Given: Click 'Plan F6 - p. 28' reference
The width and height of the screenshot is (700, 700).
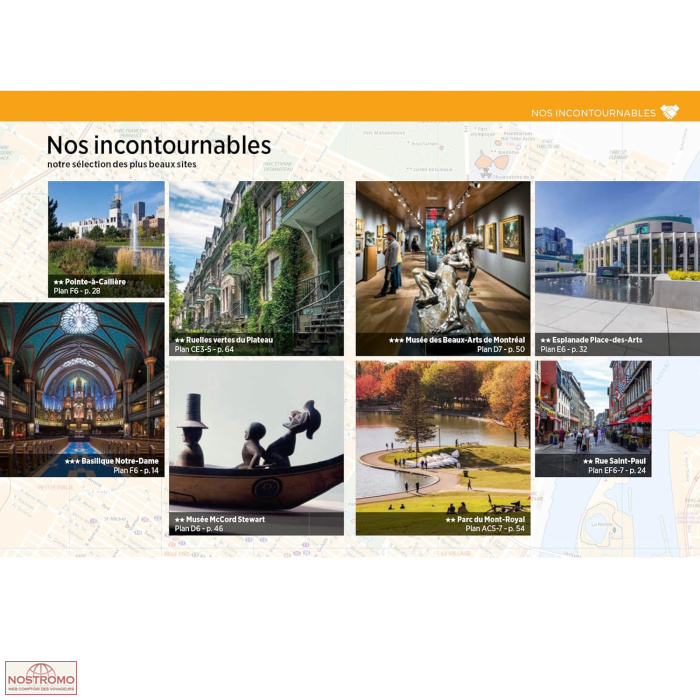Looking at the screenshot, I should 77,291.
